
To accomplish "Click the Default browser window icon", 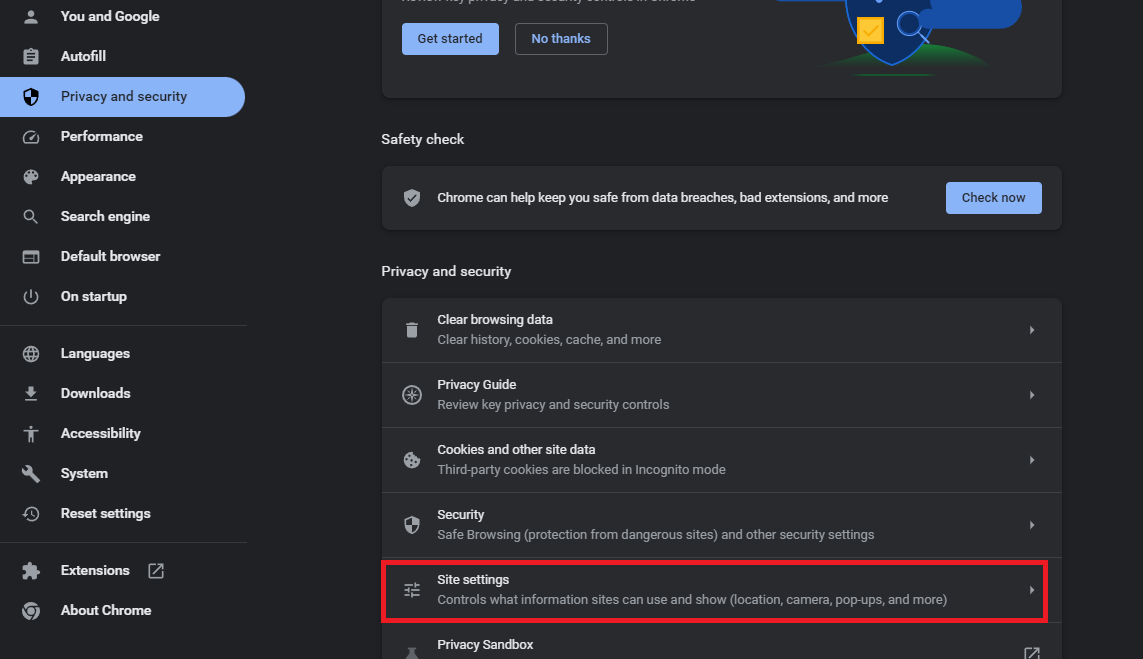I will [x=31, y=257].
